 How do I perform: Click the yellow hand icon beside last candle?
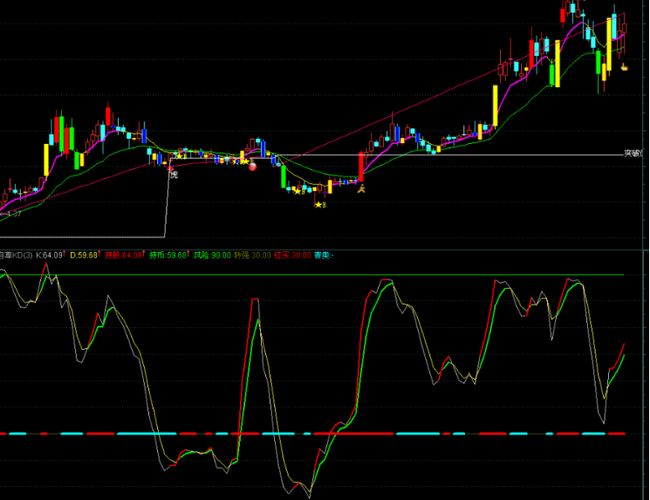point(624,67)
